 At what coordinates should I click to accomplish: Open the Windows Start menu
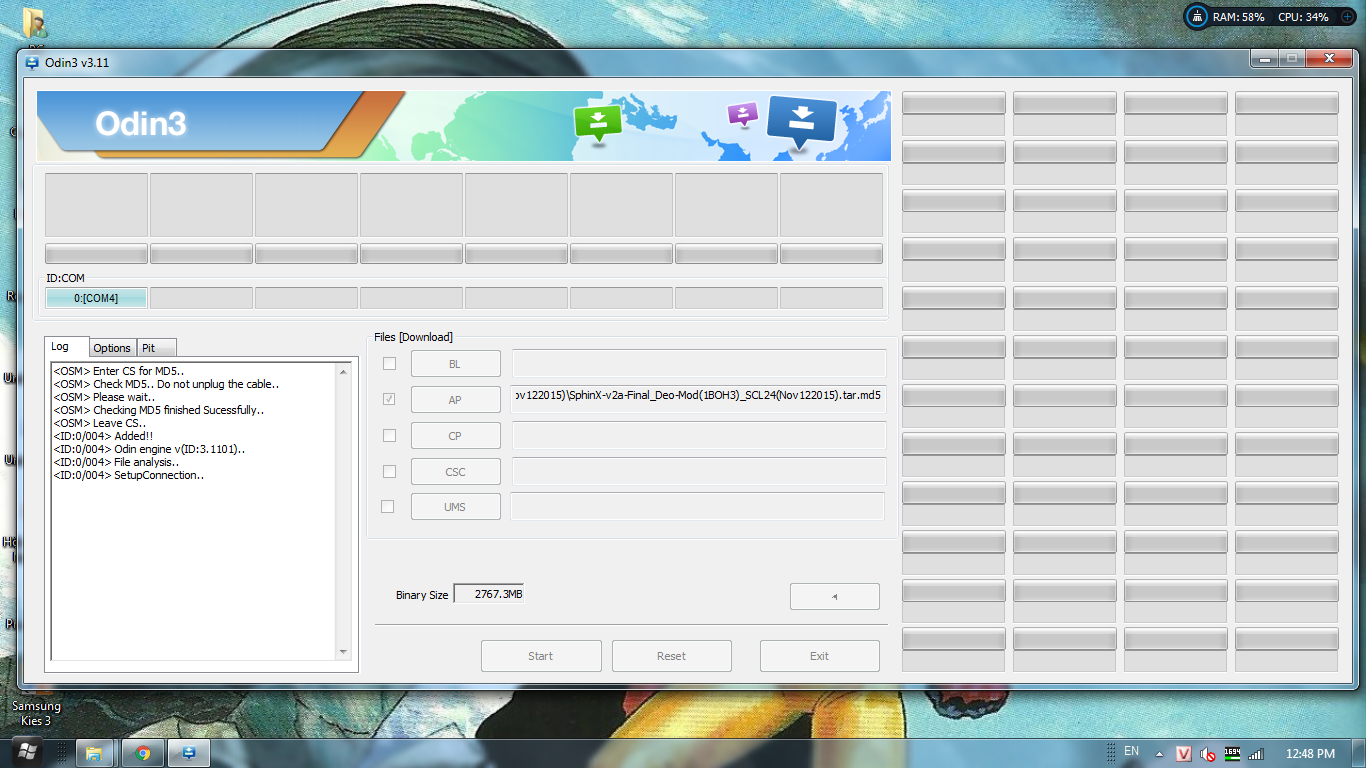coord(26,752)
